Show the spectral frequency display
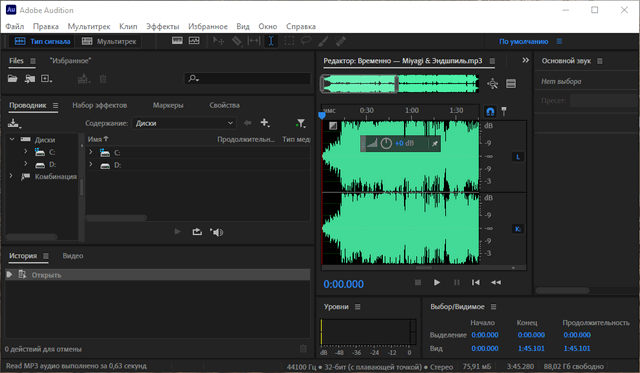Viewport: 640px width, 373px height. click(177, 41)
